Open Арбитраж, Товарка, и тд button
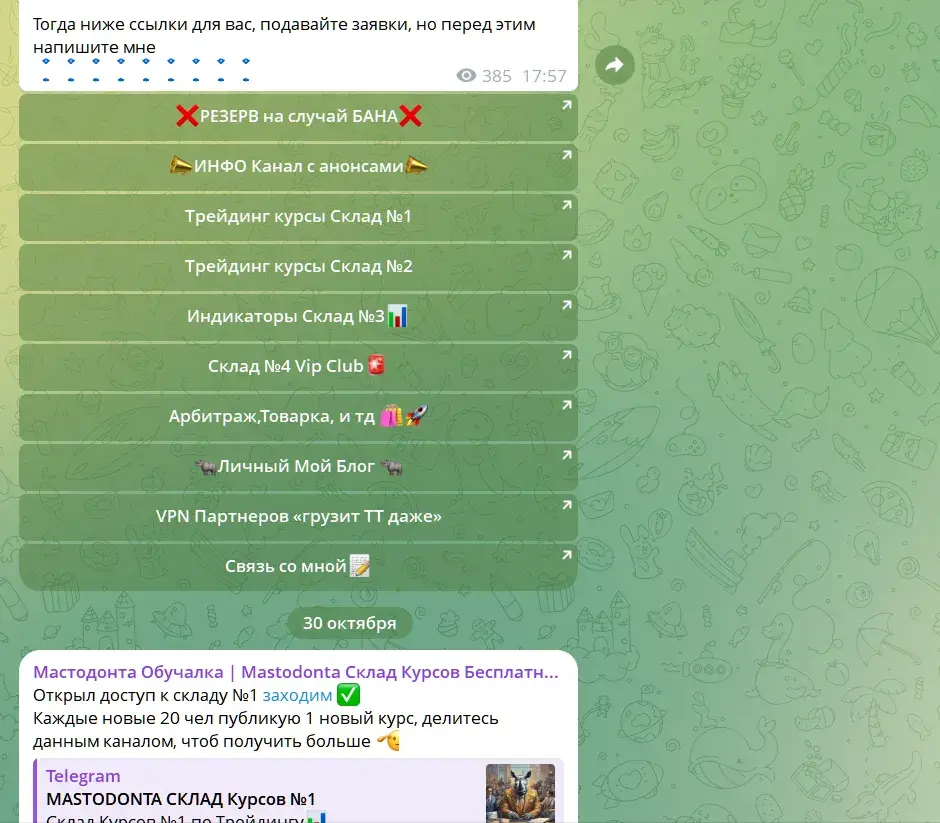 (x=298, y=416)
